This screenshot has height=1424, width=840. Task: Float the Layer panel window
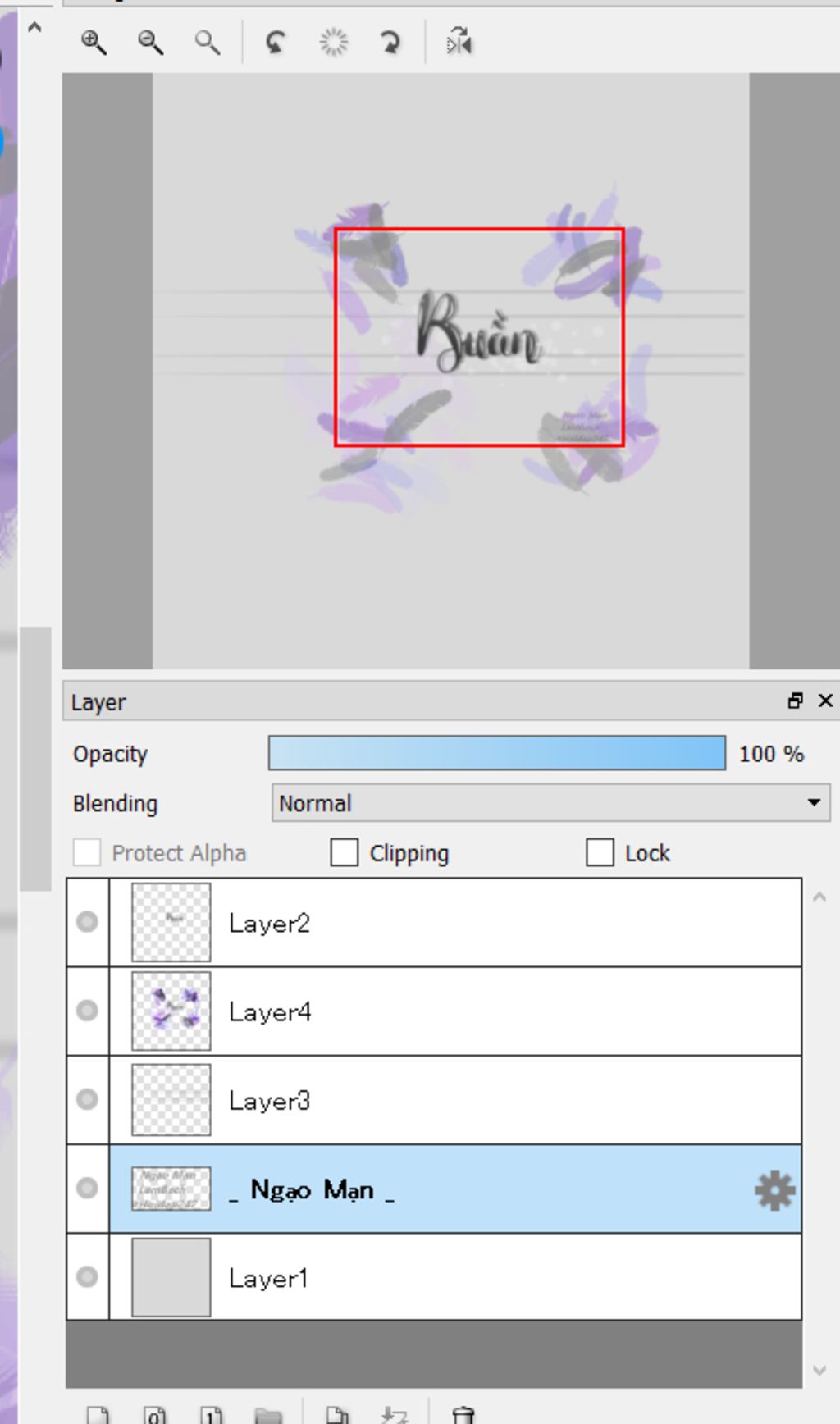pyautogui.click(x=795, y=701)
